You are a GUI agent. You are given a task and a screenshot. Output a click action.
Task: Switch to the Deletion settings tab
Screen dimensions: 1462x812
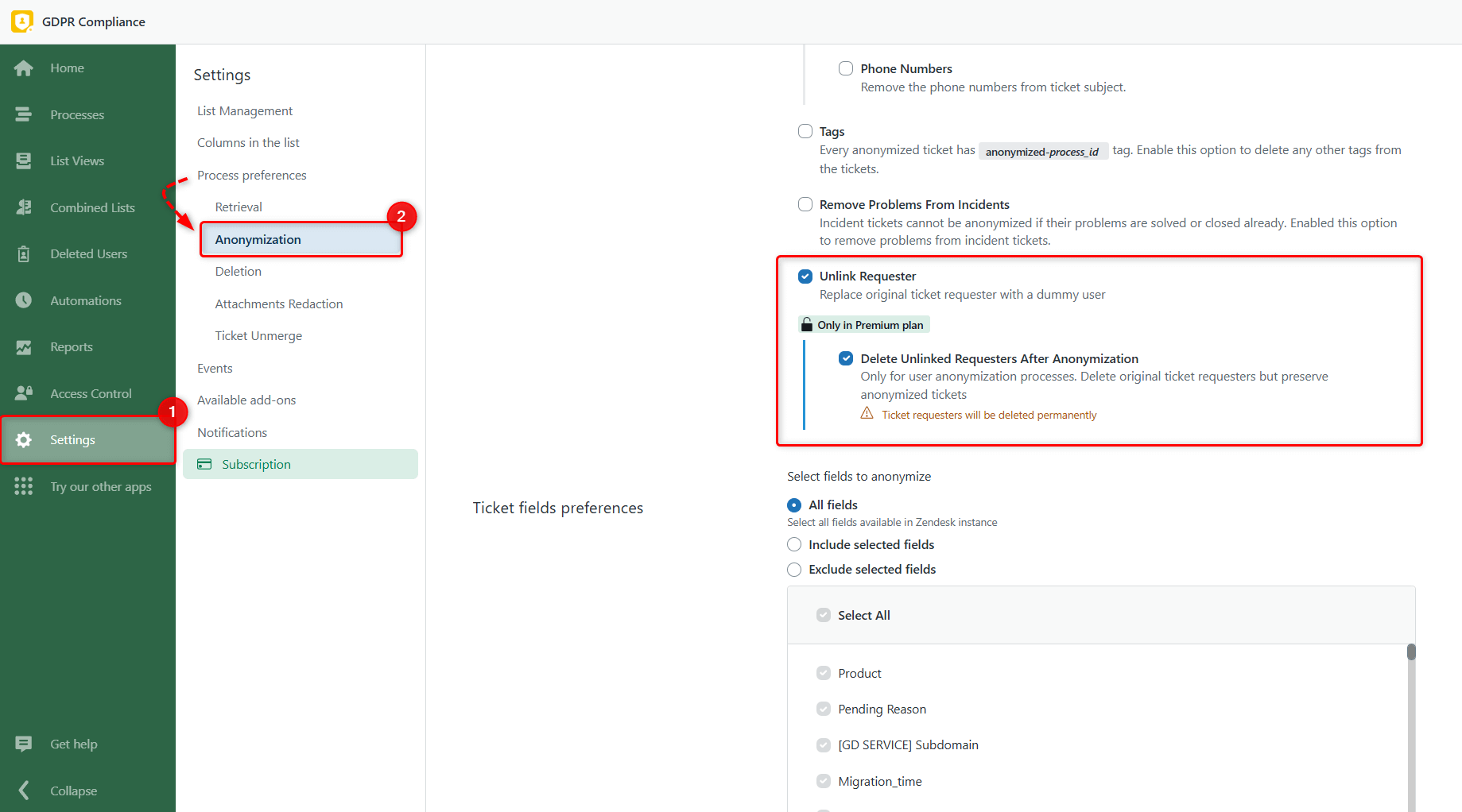point(237,271)
